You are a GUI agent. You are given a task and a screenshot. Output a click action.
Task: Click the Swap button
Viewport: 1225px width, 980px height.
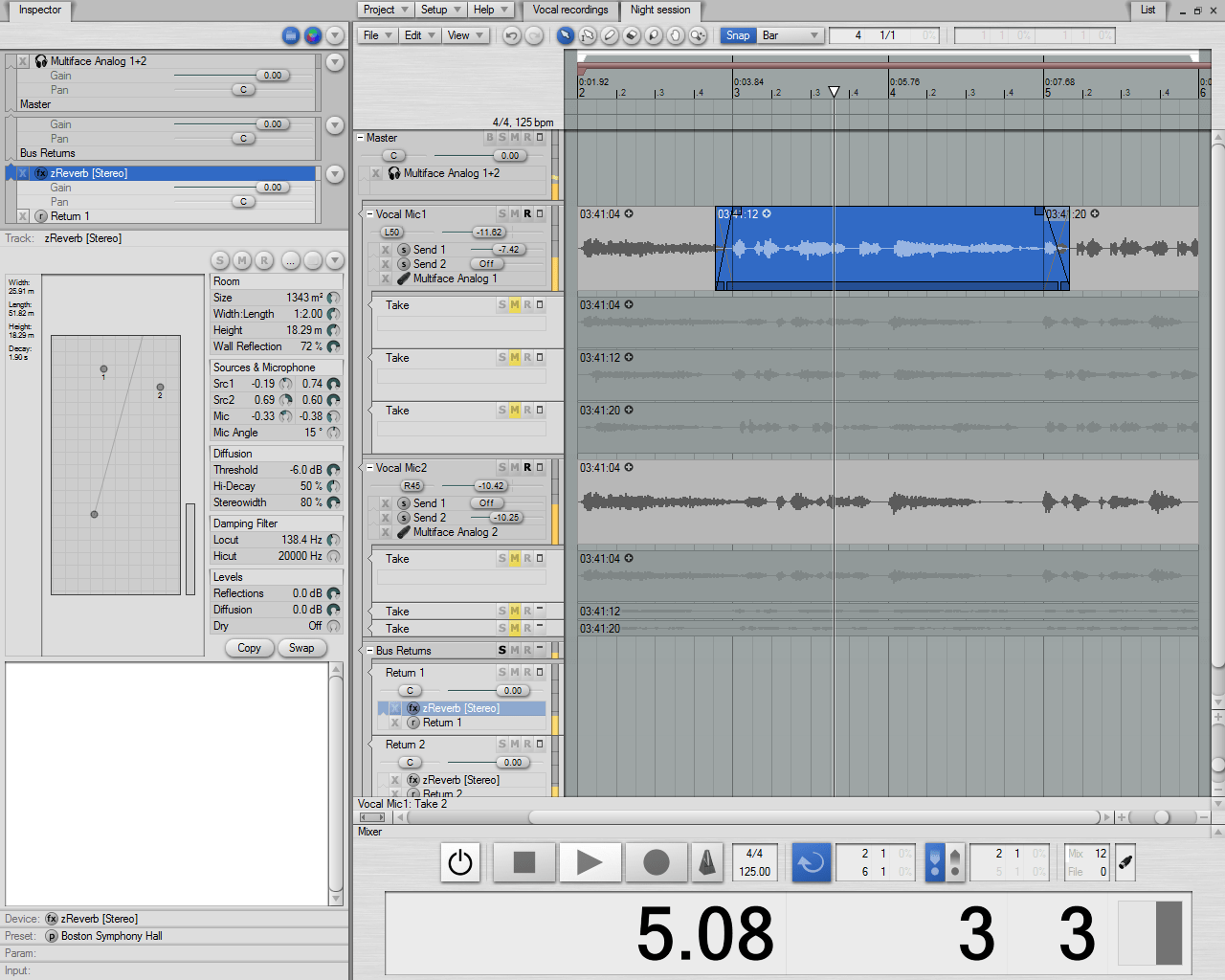click(x=301, y=648)
